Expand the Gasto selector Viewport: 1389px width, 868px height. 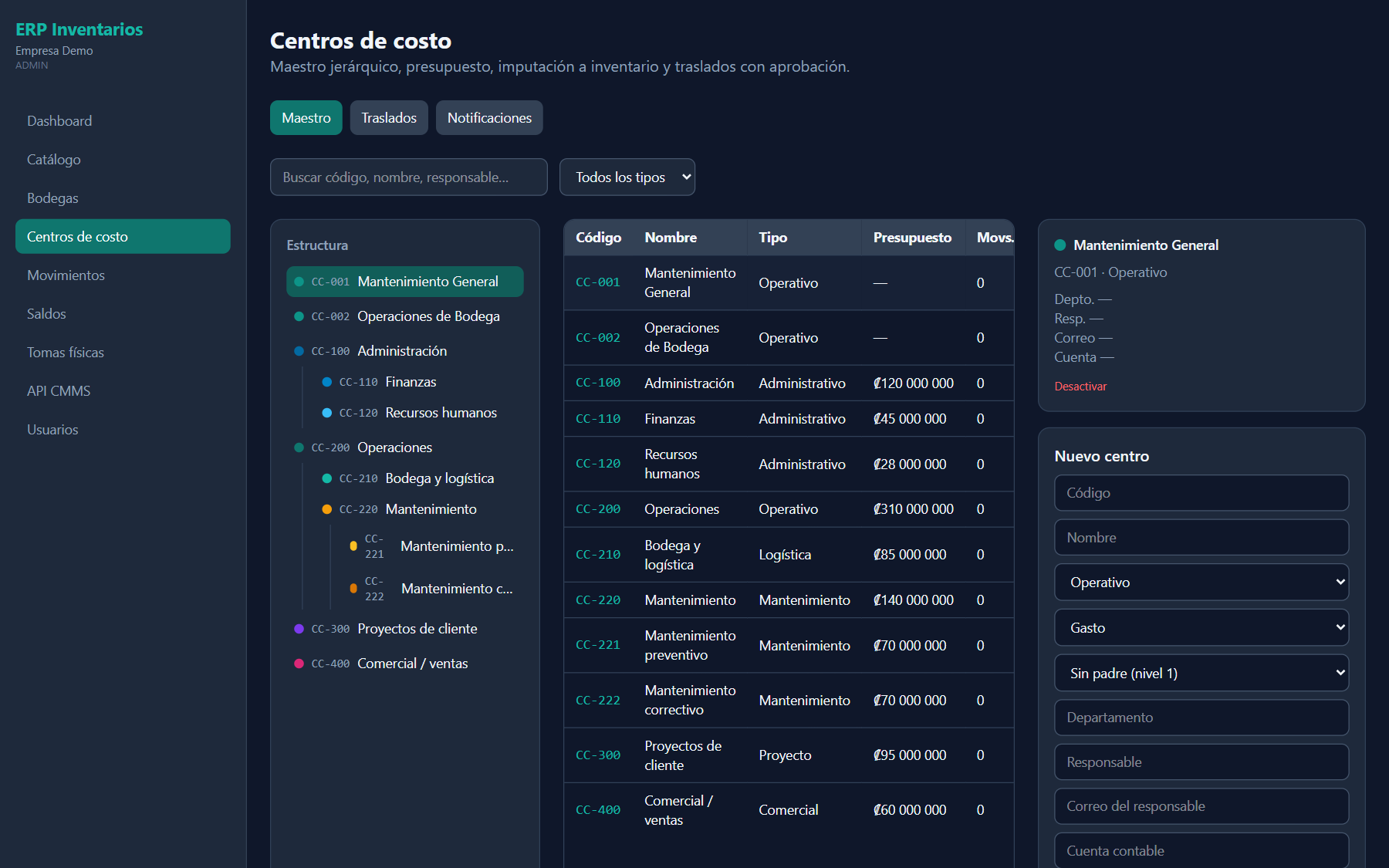click(1201, 628)
